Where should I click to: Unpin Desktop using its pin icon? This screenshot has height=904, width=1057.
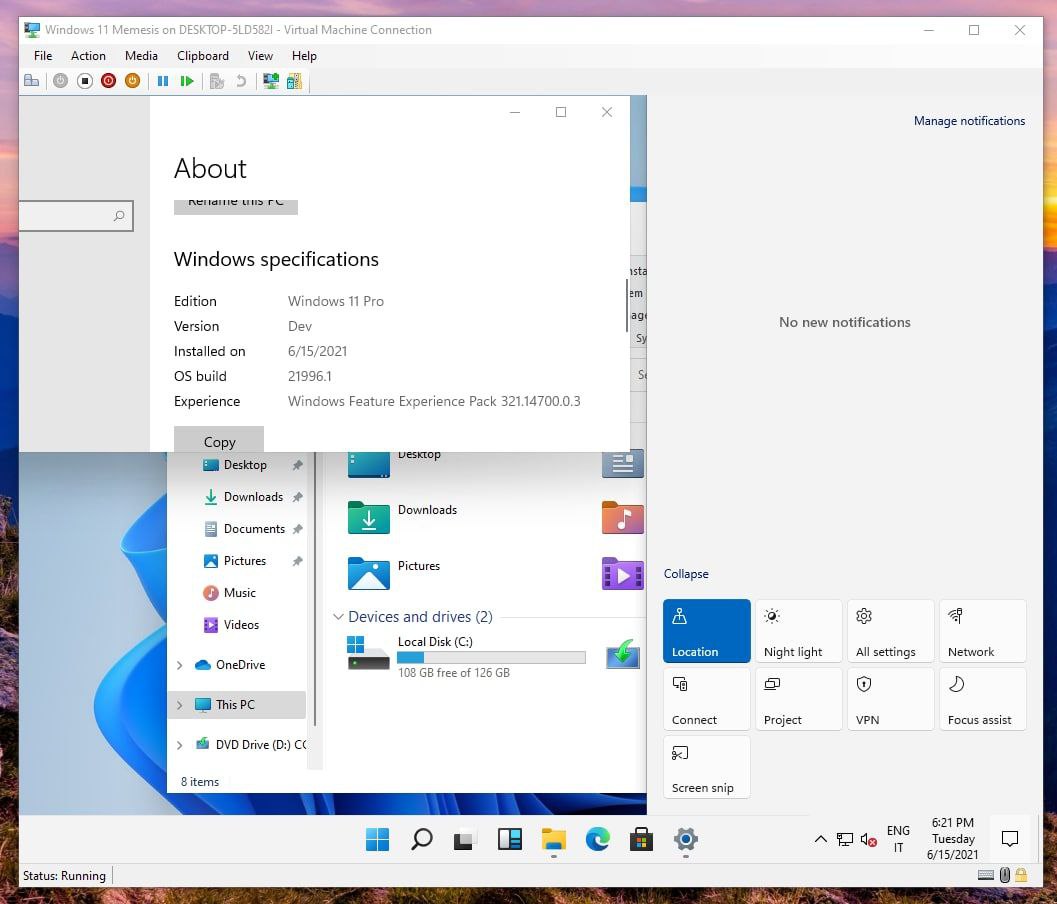pos(297,465)
